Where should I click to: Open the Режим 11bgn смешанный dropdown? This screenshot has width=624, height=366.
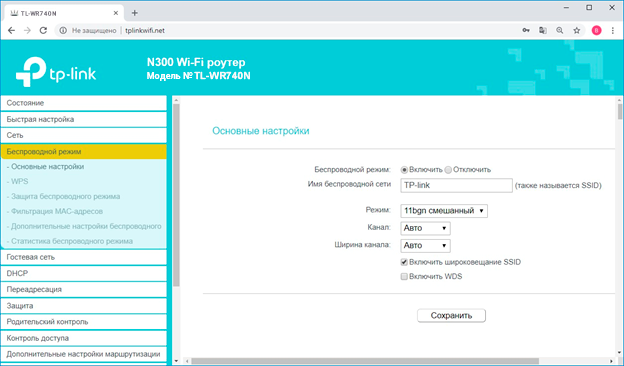click(444, 211)
